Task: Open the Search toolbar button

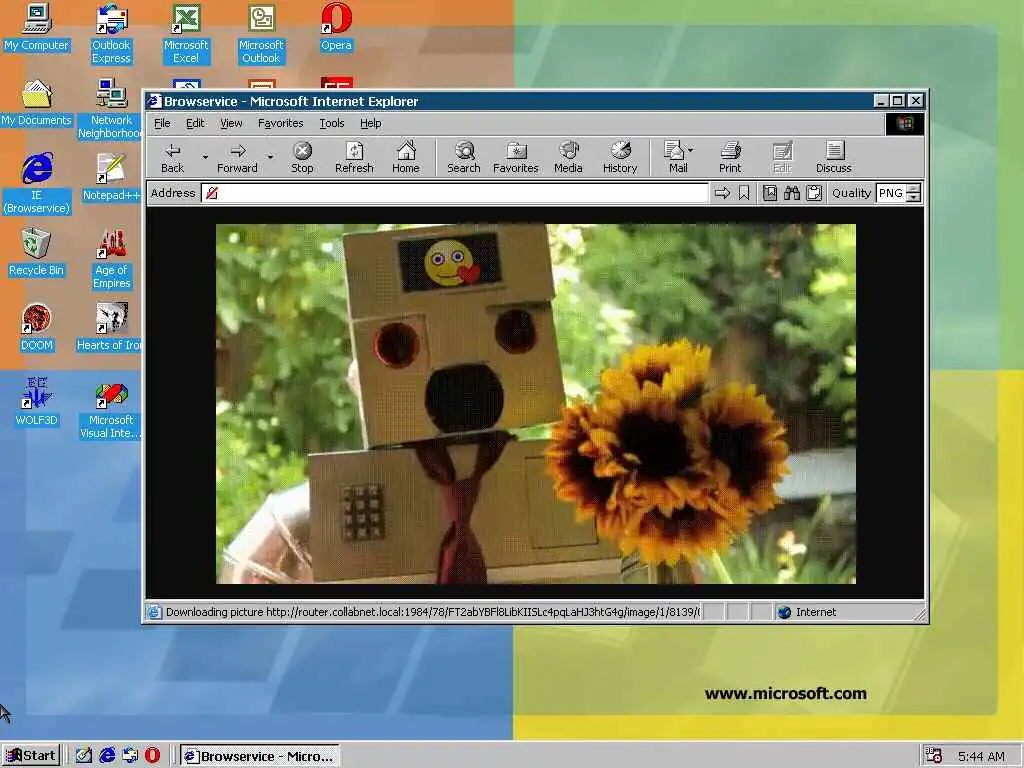Action: click(x=464, y=157)
